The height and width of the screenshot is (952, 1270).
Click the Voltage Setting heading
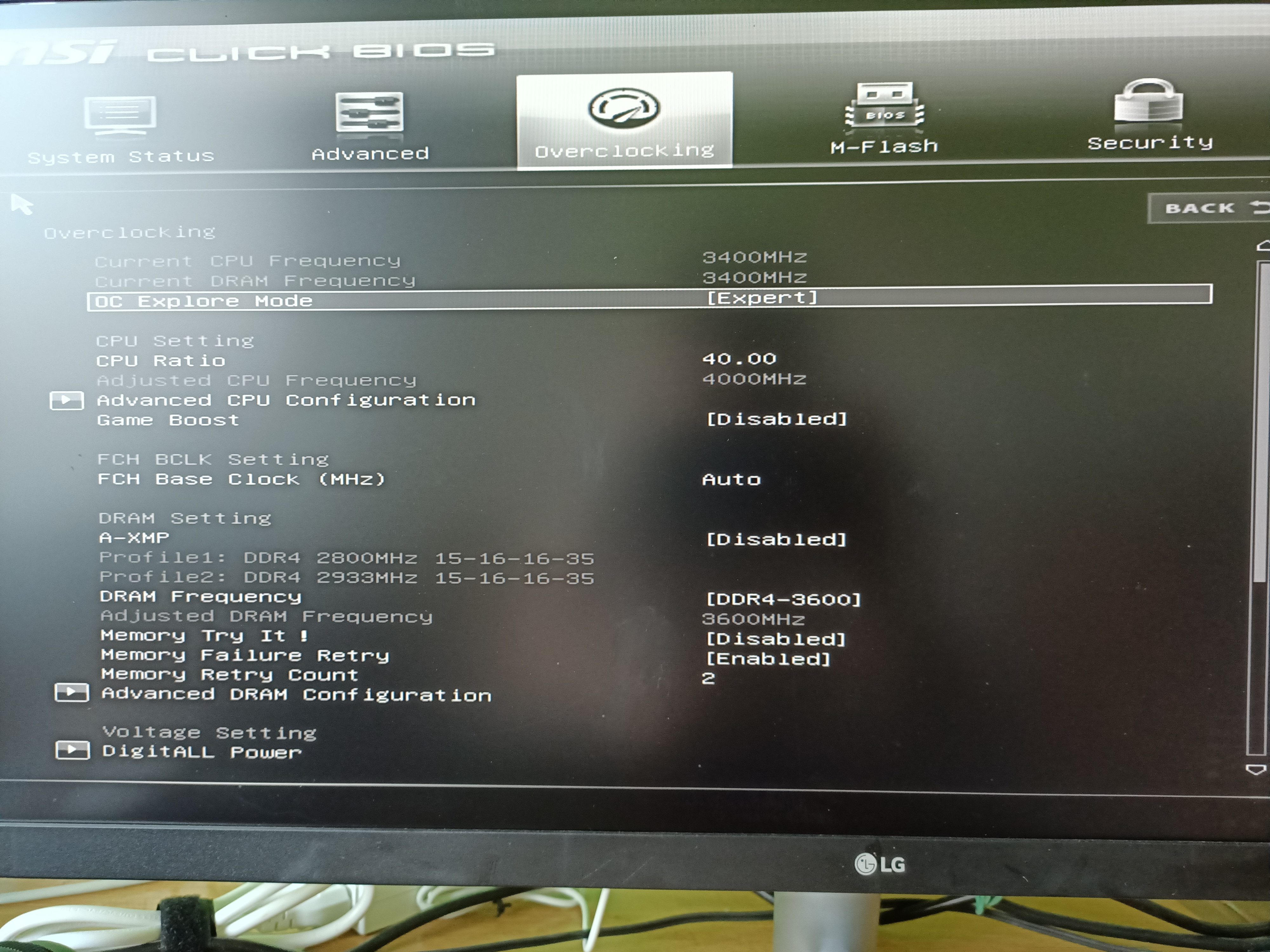pyautogui.click(x=210, y=732)
